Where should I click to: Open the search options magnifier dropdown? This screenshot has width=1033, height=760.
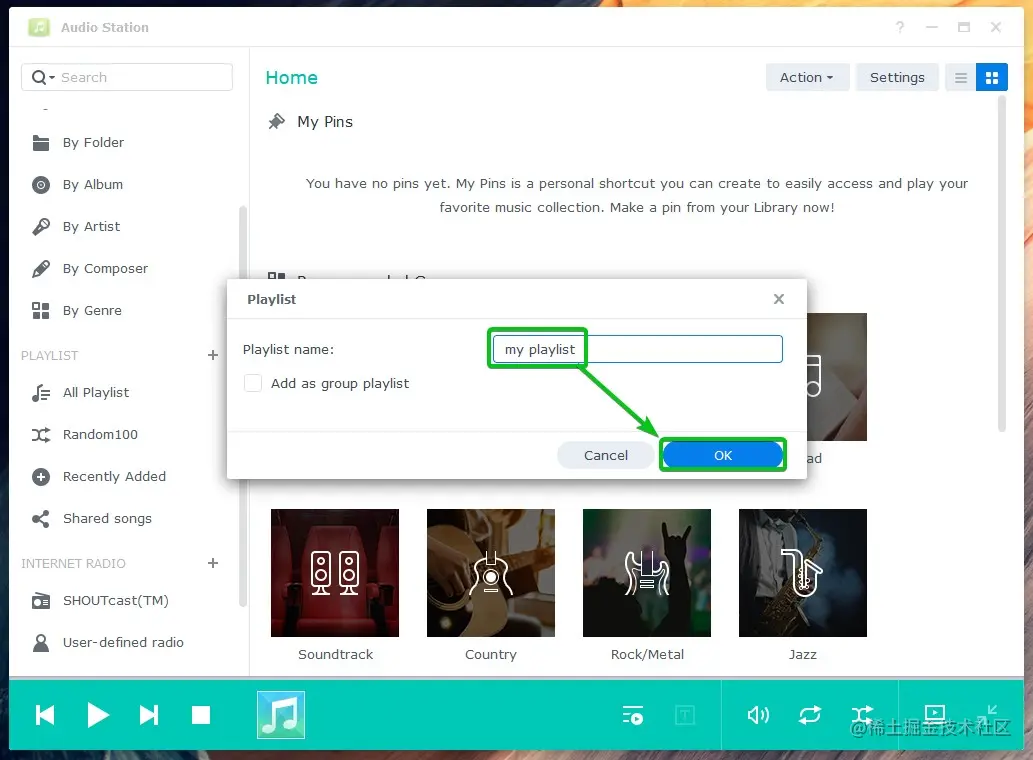43,77
